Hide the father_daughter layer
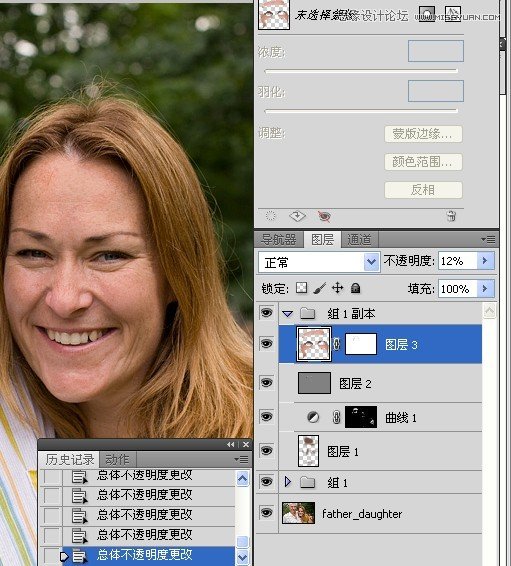 point(267,513)
